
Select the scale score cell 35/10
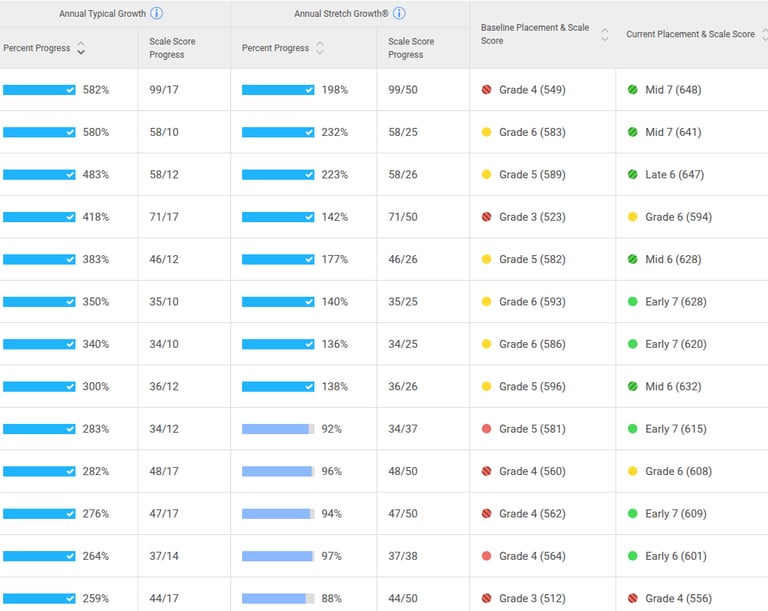(x=164, y=301)
